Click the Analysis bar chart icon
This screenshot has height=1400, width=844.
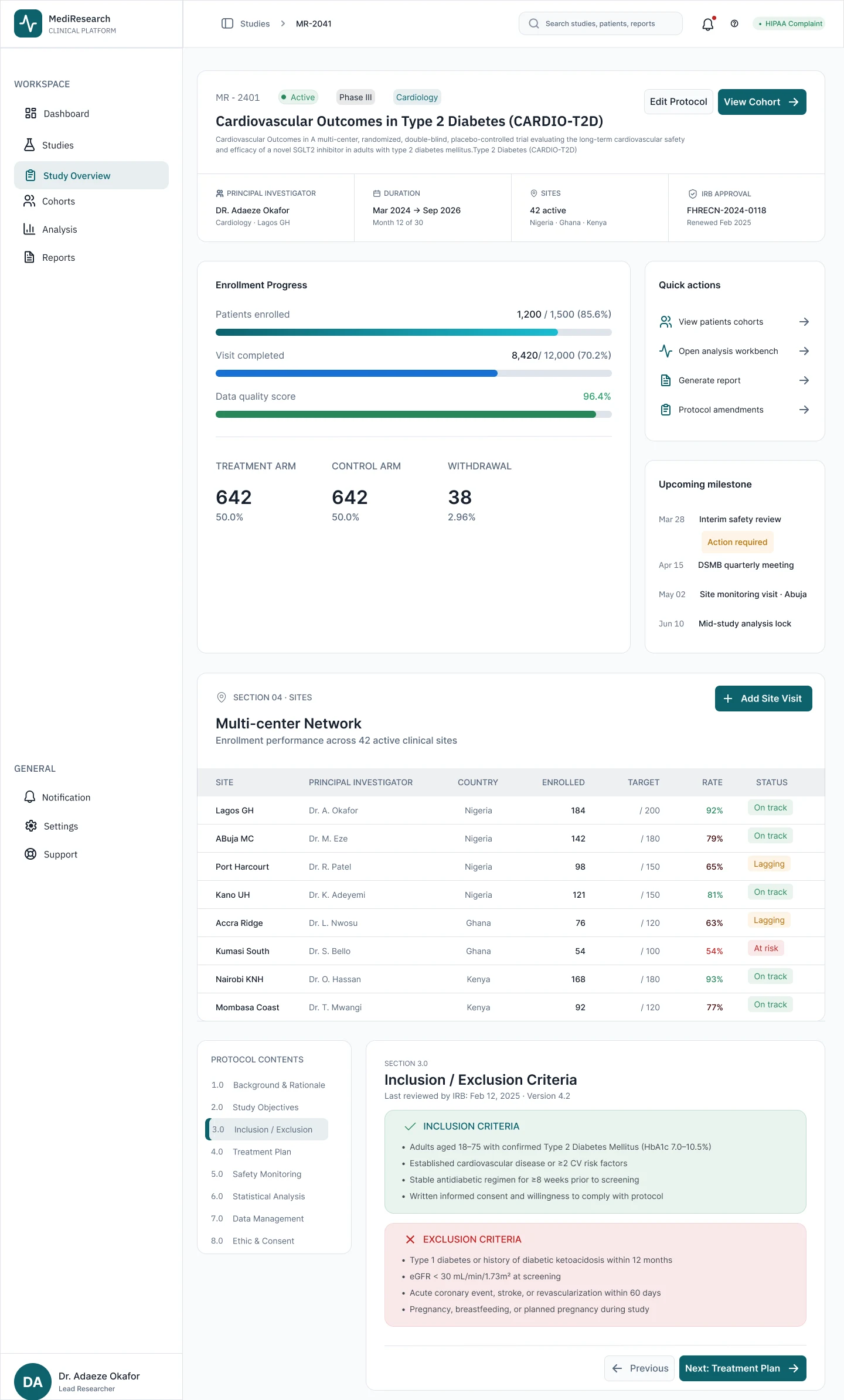point(29,229)
